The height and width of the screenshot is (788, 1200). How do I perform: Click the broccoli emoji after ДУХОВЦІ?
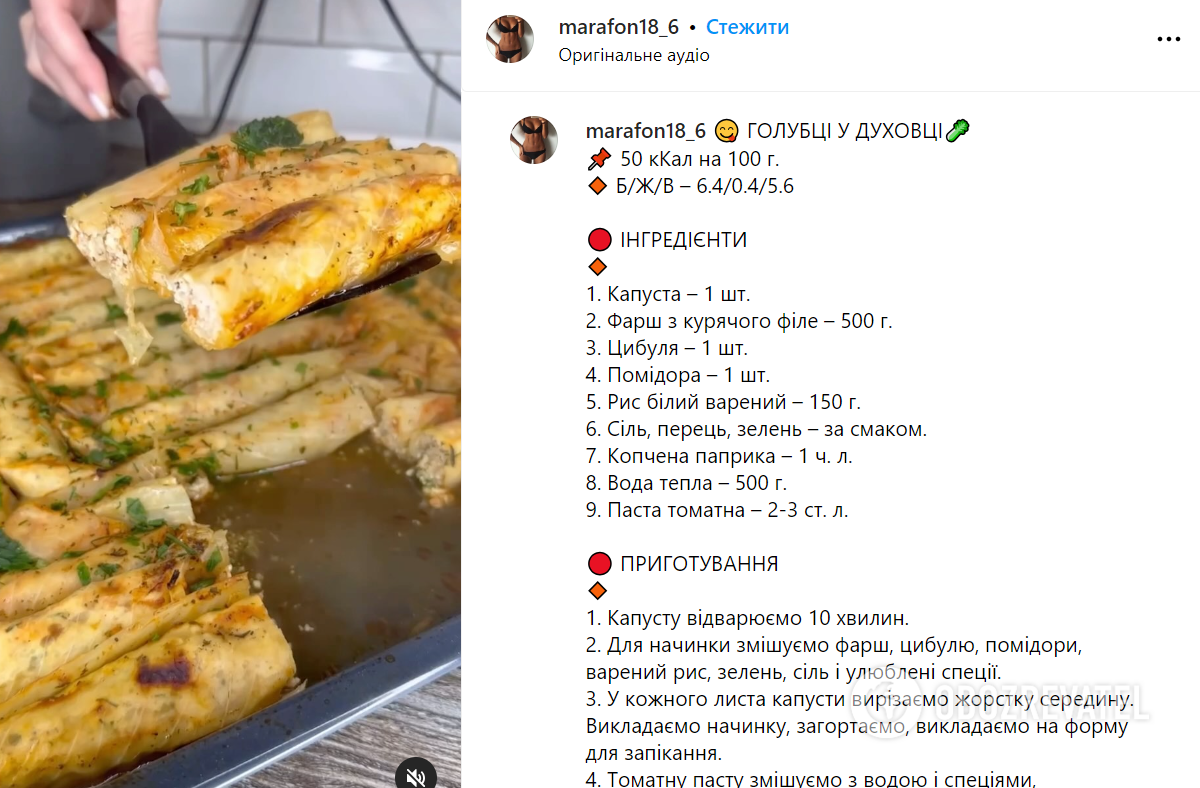(x=957, y=131)
